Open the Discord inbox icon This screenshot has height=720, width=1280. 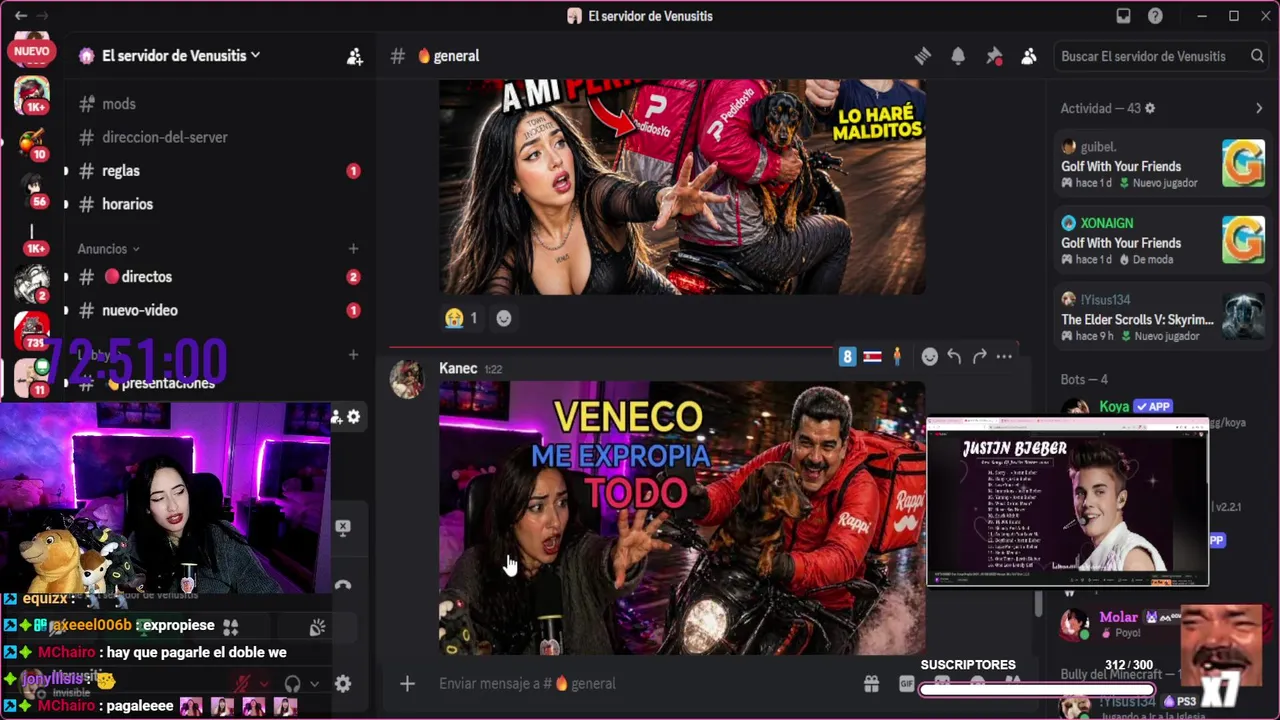pyautogui.click(x=1123, y=16)
